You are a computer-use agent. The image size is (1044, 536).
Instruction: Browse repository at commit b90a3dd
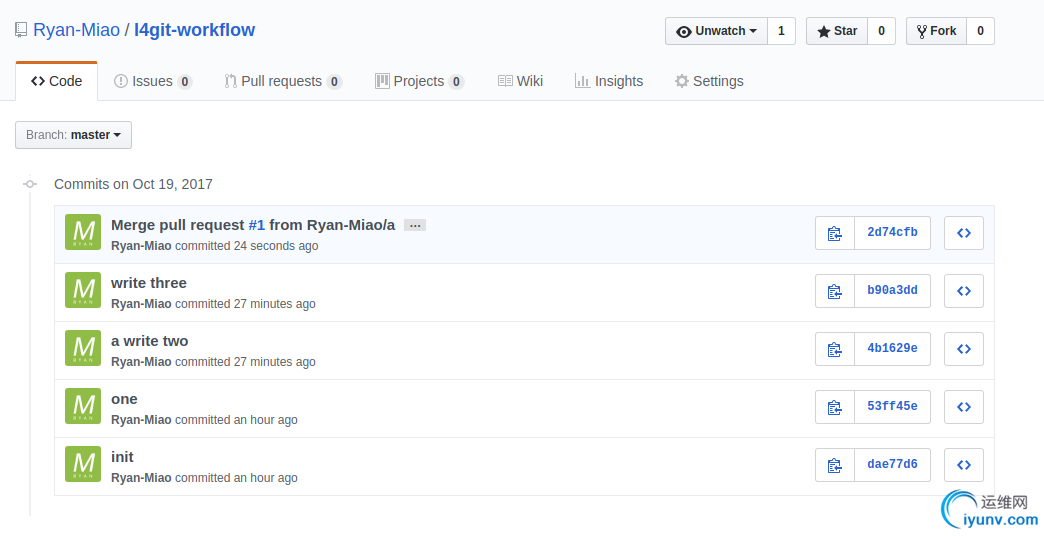964,291
